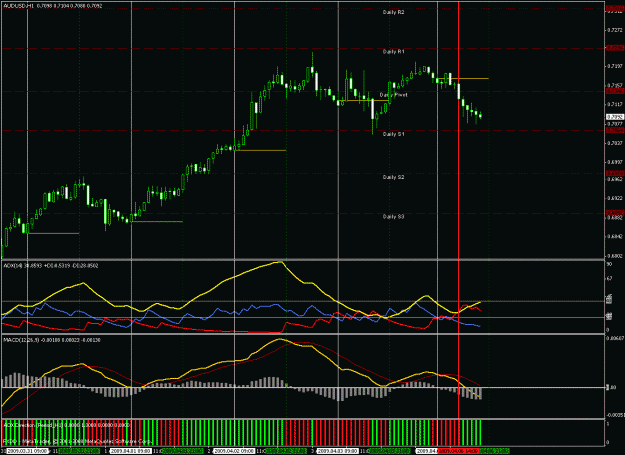
Task: Click the 2009.04.02 09:00 date label
Action: (234, 451)
